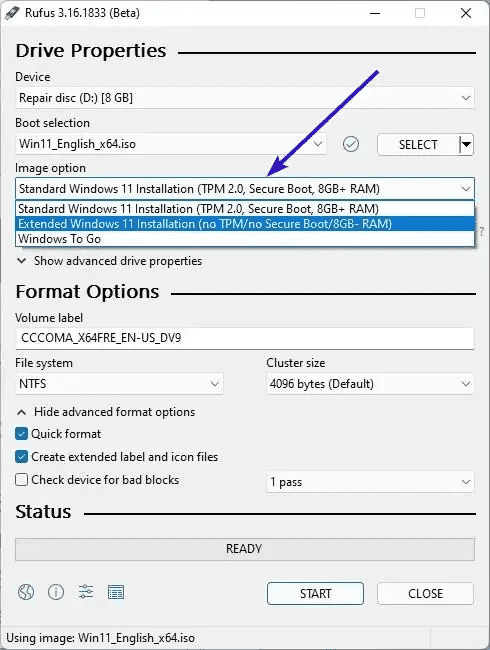Toggle Create extended label and icon files
The height and width of the screenshot is (650, 490).
tap(21, 457)
